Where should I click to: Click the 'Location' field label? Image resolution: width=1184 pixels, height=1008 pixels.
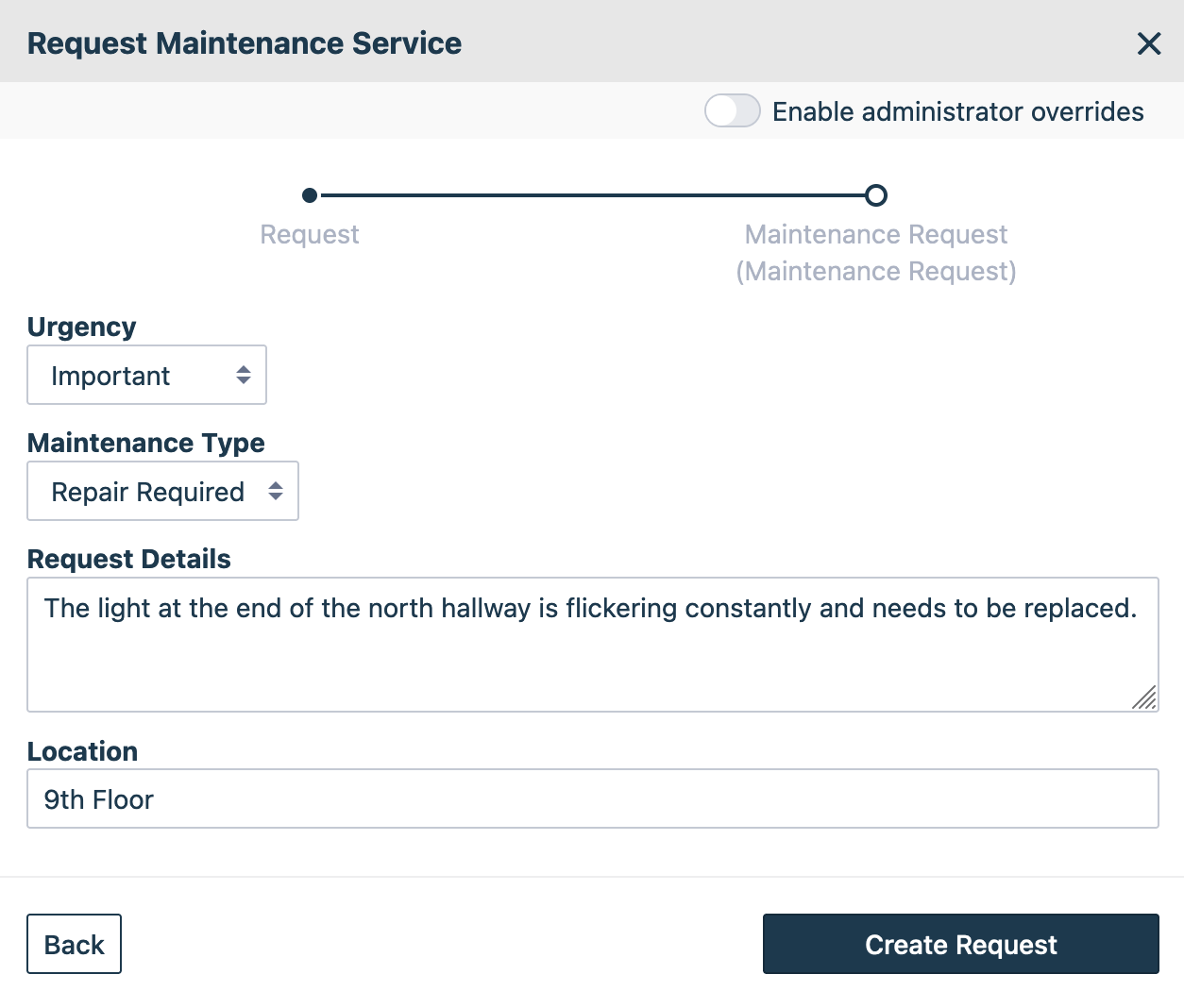point(83,751)
